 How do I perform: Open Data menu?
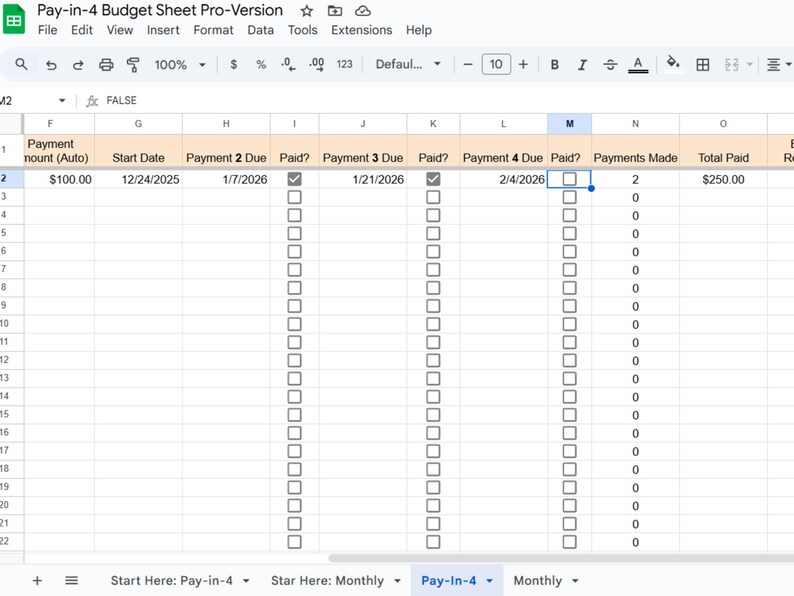click(260, 30)
